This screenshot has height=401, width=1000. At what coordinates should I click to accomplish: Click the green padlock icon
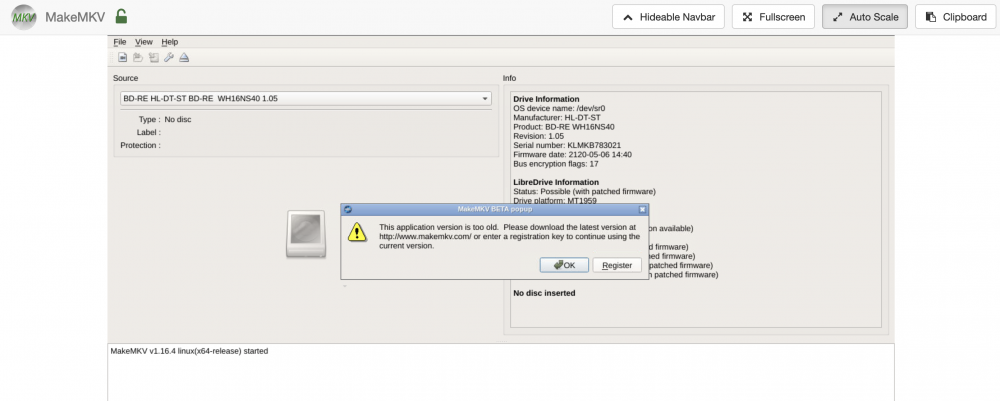(121, 17)
